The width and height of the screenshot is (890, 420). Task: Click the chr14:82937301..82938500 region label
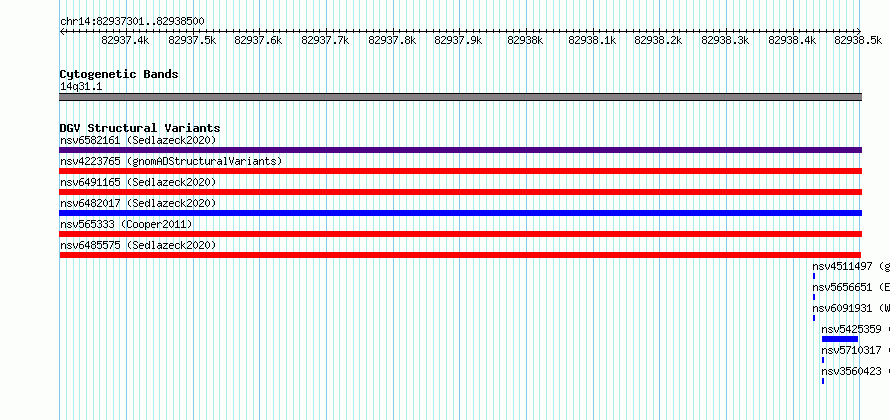tap(132, 21)
